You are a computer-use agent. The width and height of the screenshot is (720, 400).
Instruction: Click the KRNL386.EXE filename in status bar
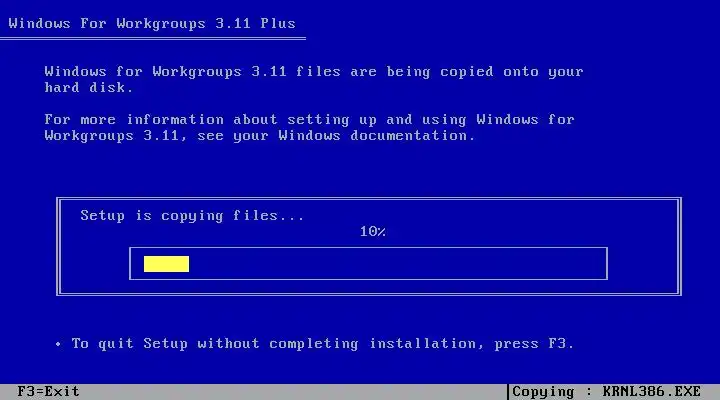click(652, 392)
